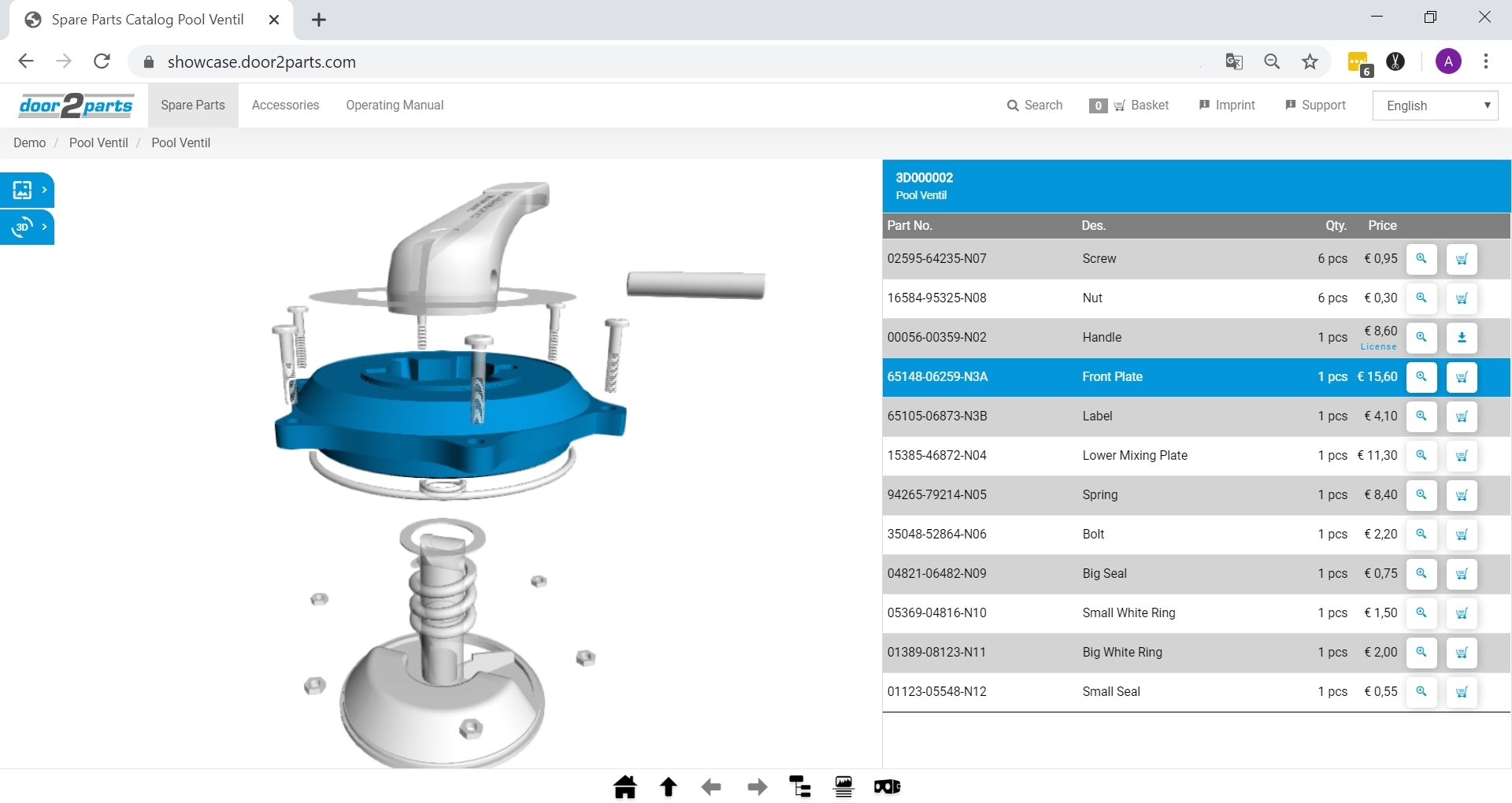Add Big Seal to basket

[x=1462, y=574]
